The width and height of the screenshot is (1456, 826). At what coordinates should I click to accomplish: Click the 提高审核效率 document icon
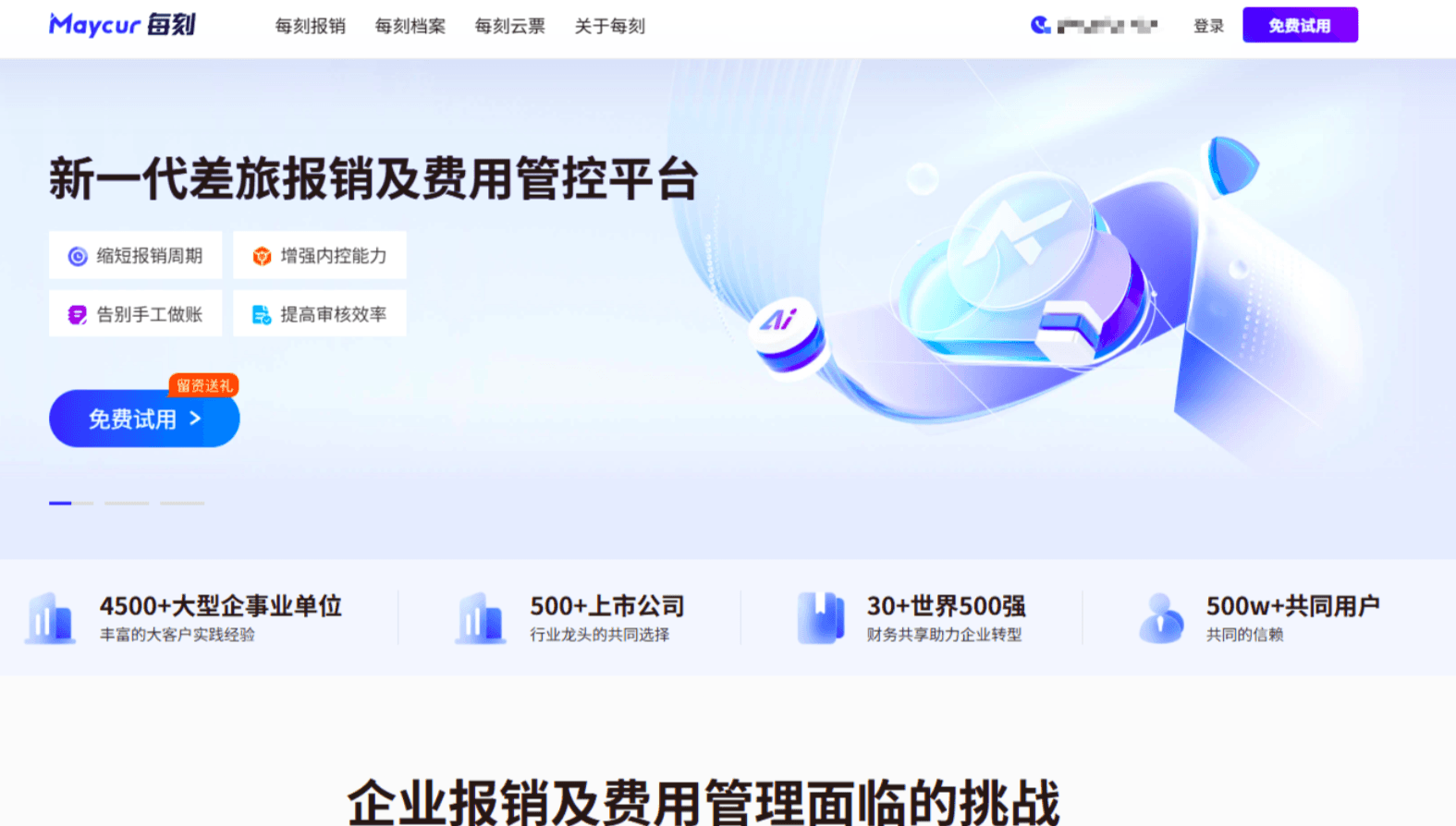(x=262, y=314)
